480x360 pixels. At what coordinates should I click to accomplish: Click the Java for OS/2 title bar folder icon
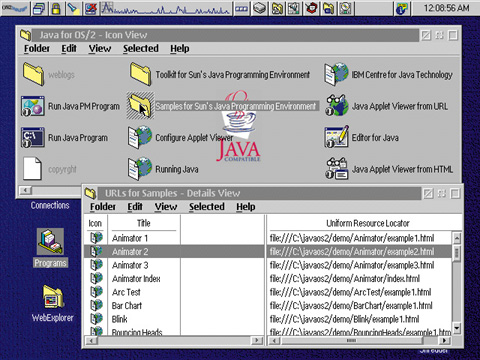26,35
